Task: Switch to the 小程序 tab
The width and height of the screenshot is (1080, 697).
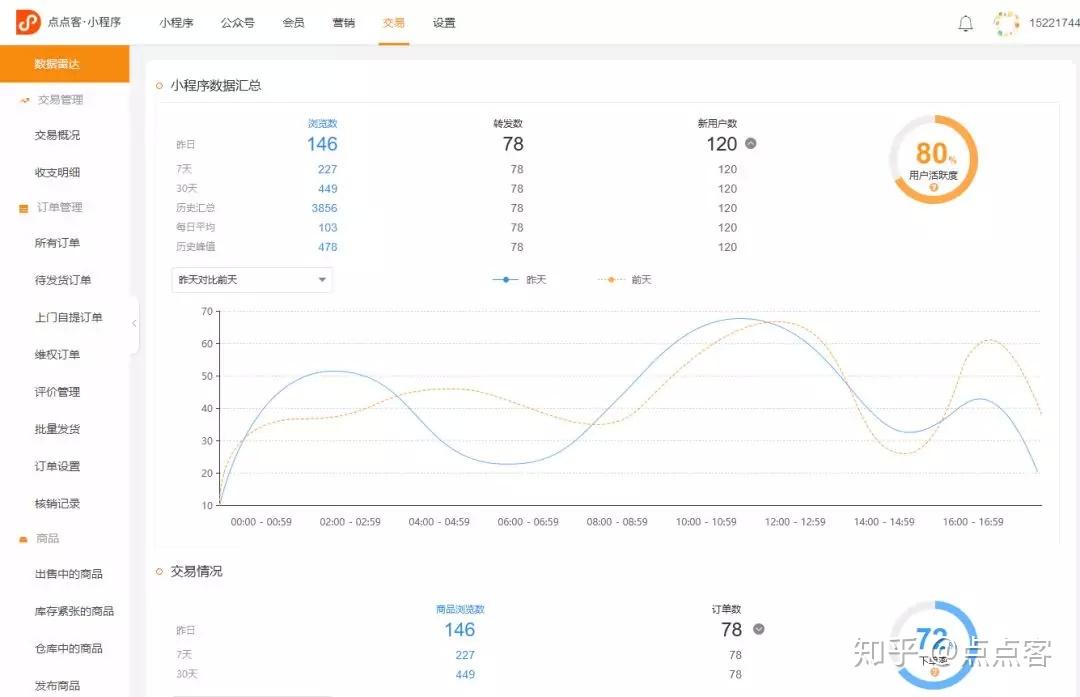Action: point(176,23)
